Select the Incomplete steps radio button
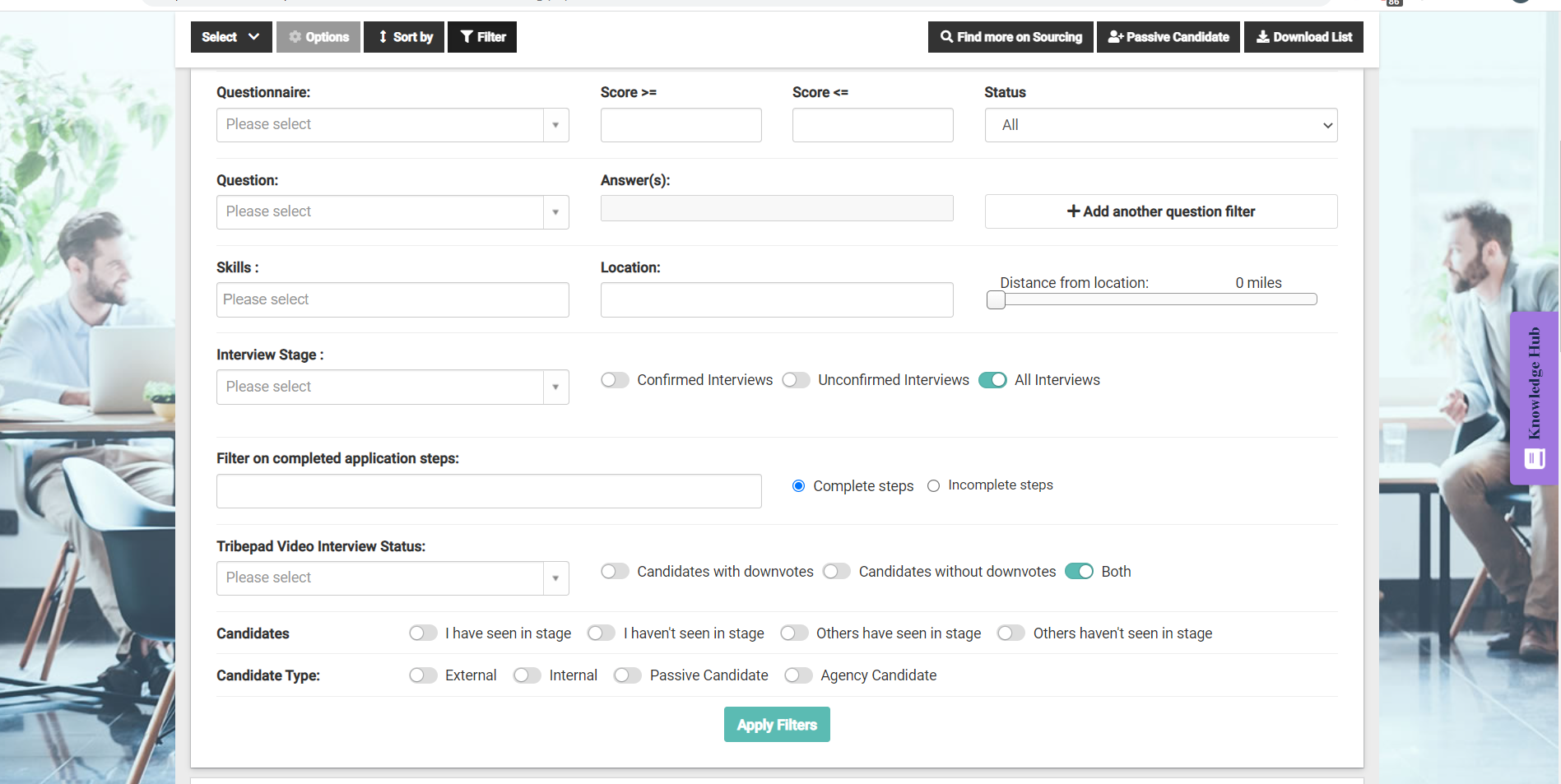Image resolution: width=1561 pixels, height=784 pixels. click(933, 485)
